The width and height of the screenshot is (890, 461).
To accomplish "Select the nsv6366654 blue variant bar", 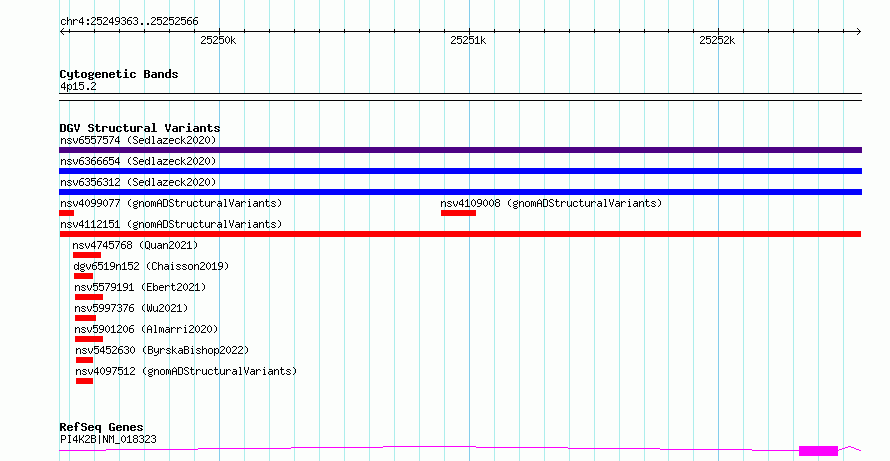I will tap(460, 171).
